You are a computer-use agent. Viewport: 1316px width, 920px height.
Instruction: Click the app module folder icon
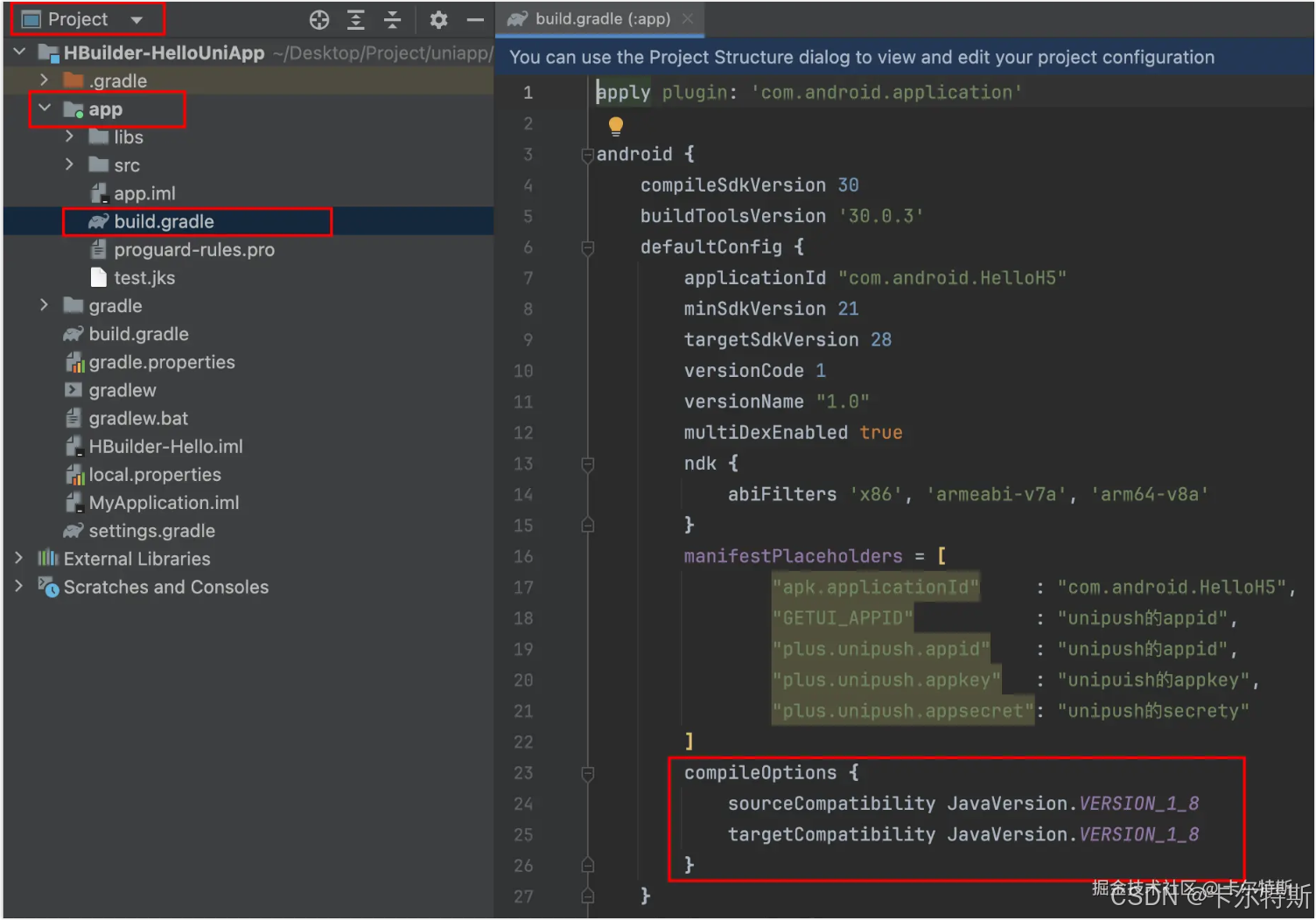[x=73, y=109]
